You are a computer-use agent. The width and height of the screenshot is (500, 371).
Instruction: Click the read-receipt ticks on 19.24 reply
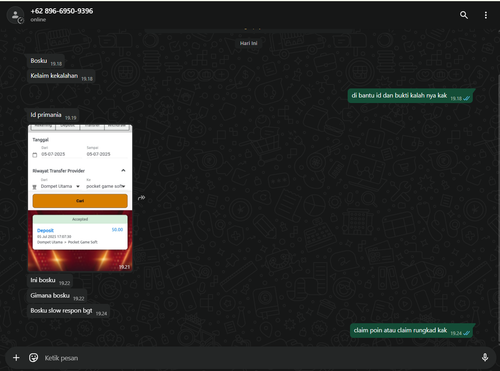pos(467,333)
